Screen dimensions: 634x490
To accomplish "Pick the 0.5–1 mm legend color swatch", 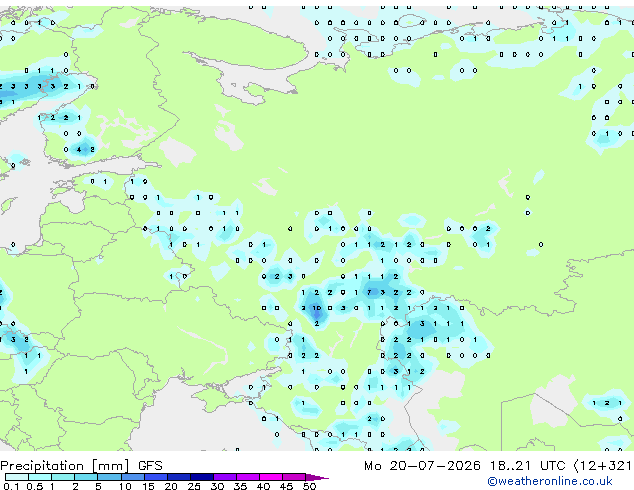I will point(40,477).
